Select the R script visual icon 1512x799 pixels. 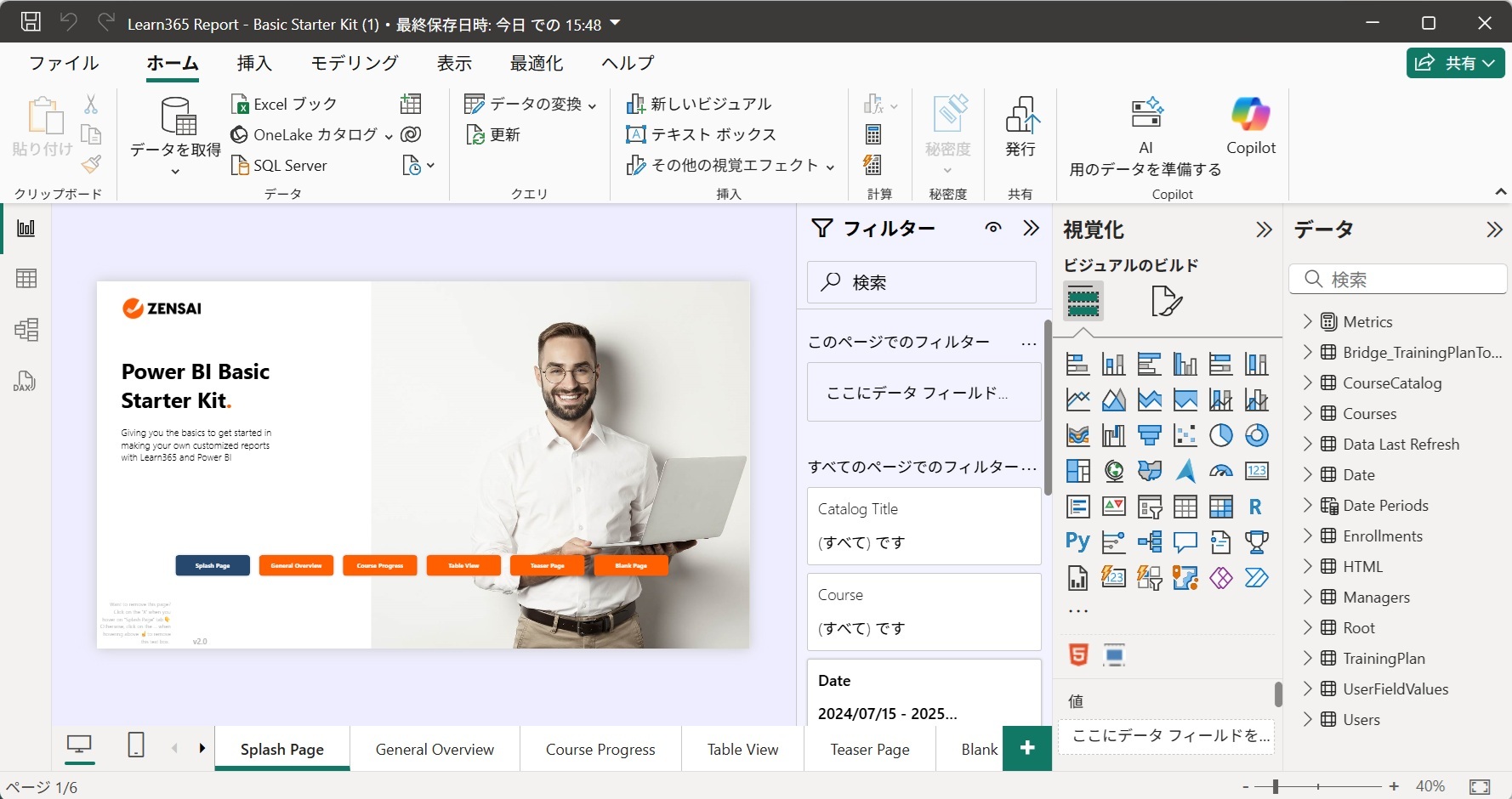point(1256,507)
